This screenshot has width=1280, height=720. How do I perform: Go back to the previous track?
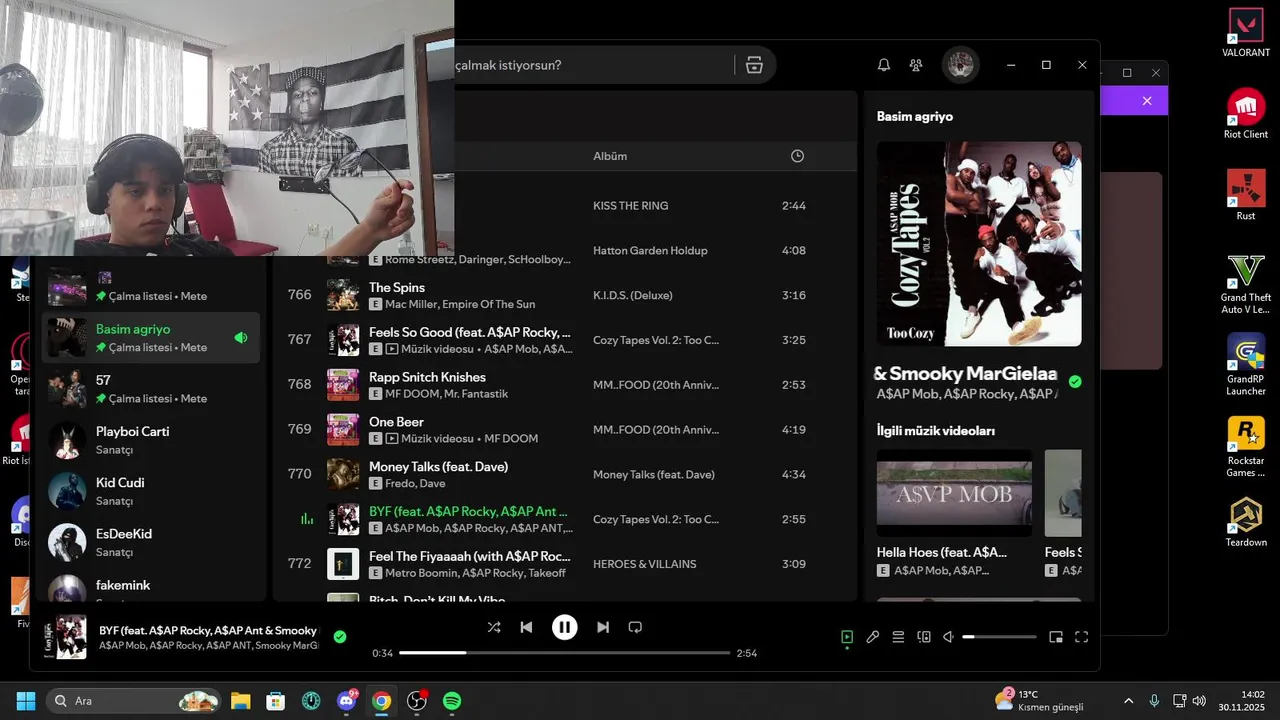point(526,627)
